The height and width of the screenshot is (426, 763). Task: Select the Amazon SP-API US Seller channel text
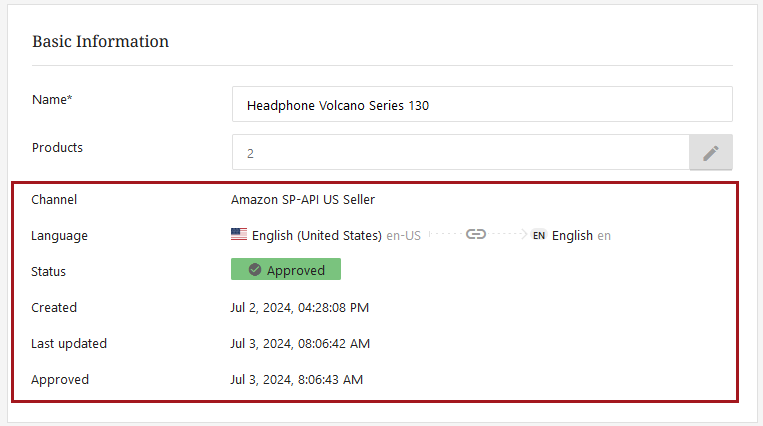(x=303, y=199)
